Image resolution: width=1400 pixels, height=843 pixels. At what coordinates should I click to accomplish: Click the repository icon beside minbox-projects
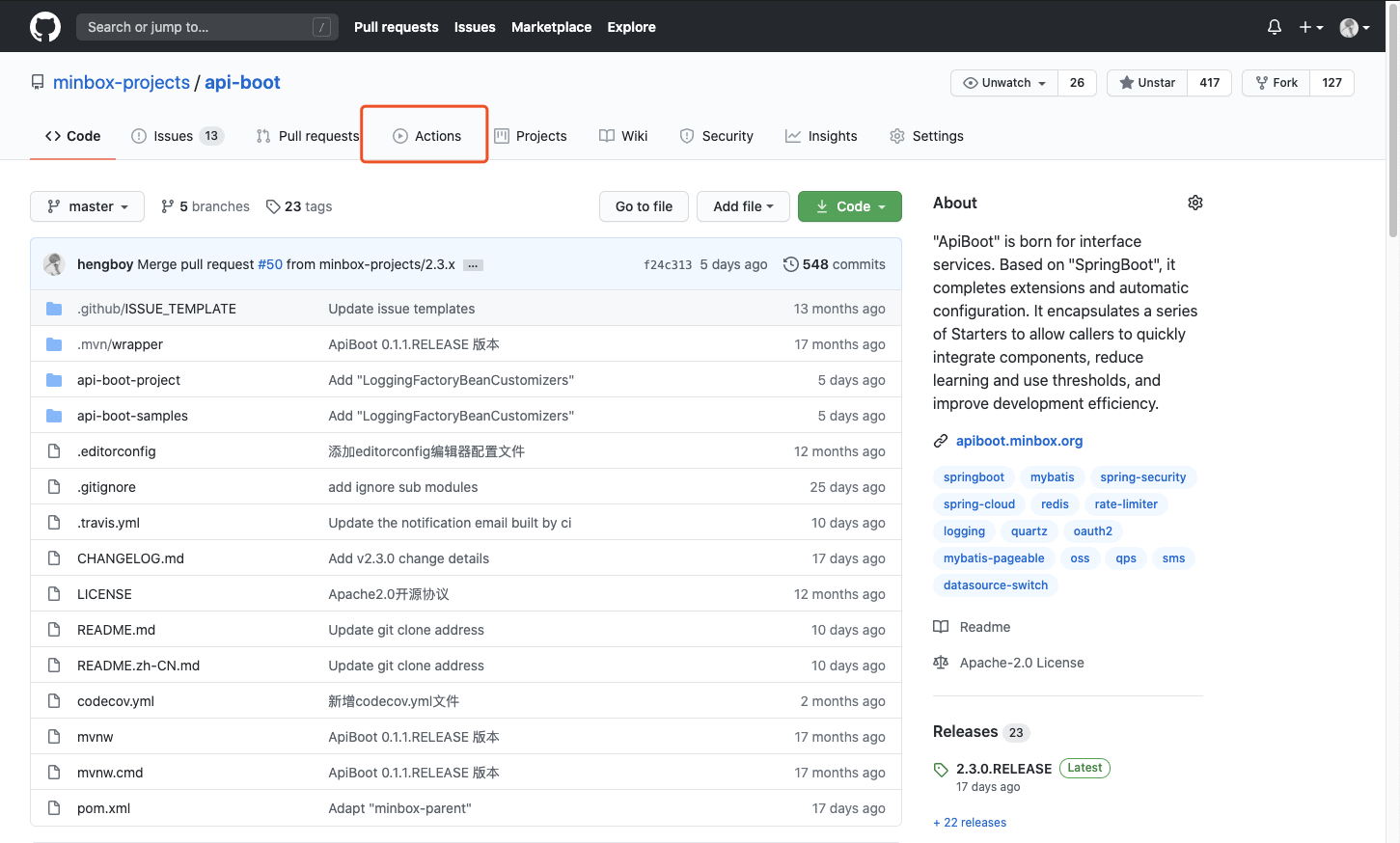pos(38,83)
